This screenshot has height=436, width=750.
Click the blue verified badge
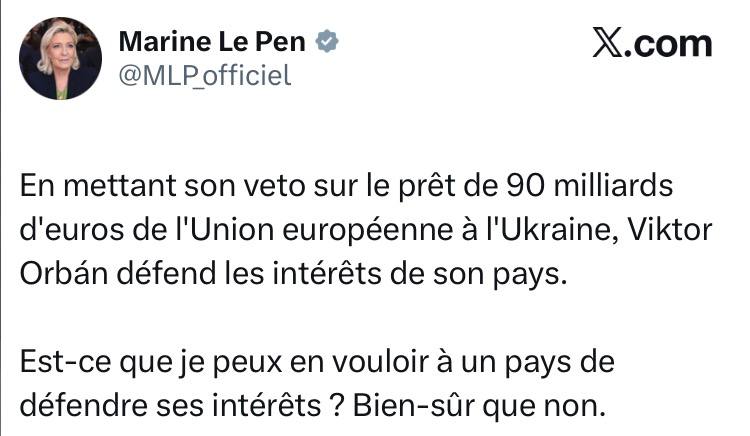pos(326,43)
